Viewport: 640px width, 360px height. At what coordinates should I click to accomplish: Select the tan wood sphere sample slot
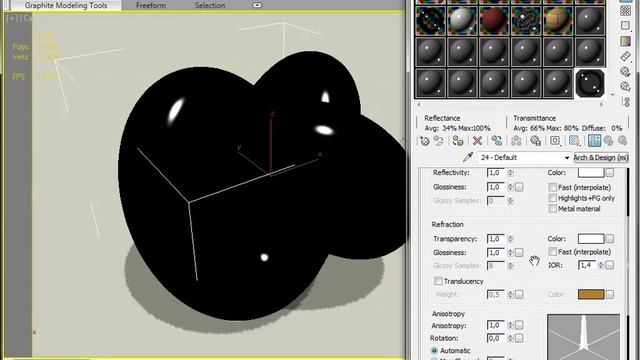click(x=558, y=20)
